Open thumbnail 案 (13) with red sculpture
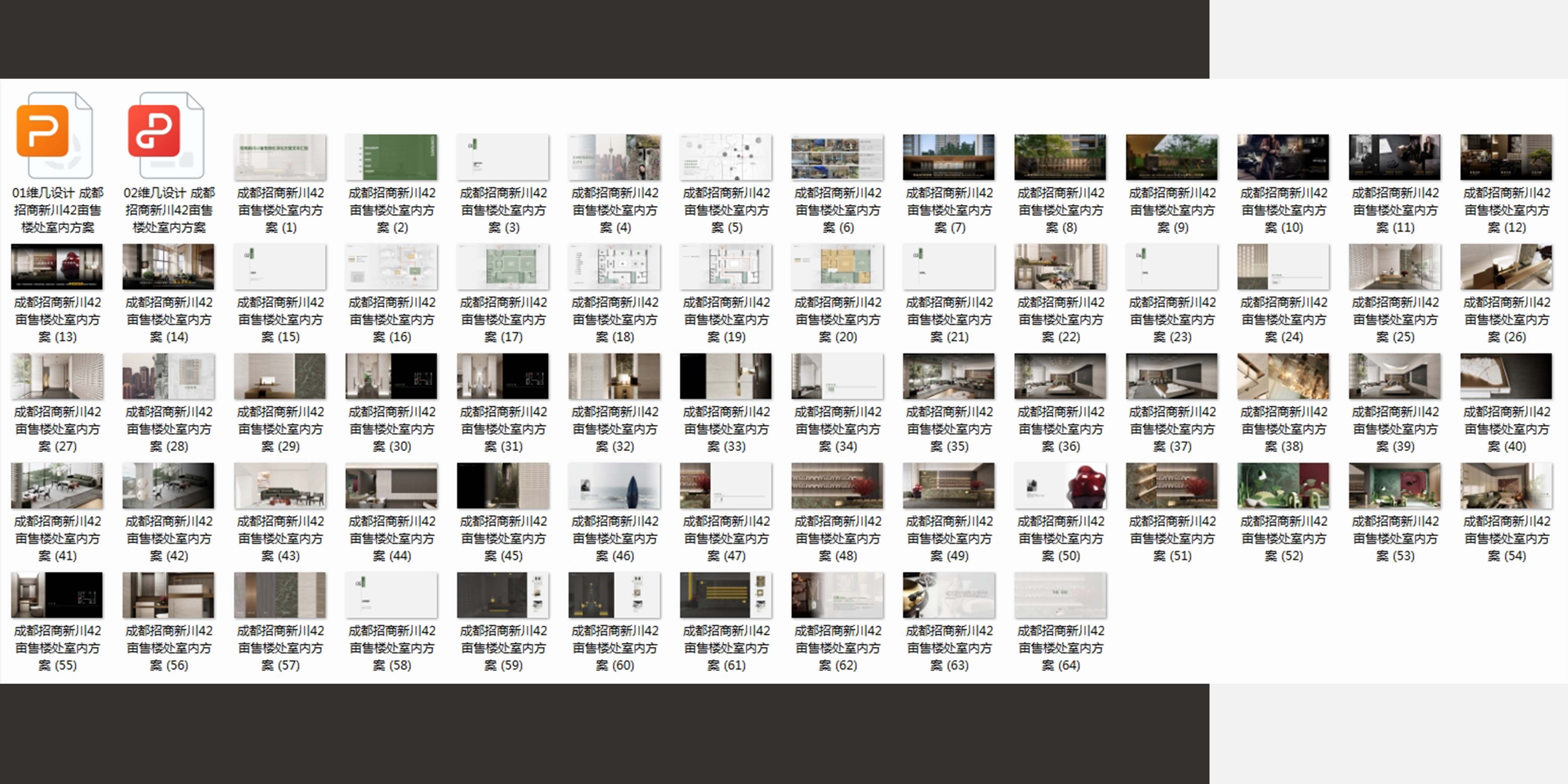The image size is (1568, 784). (57, 267)
